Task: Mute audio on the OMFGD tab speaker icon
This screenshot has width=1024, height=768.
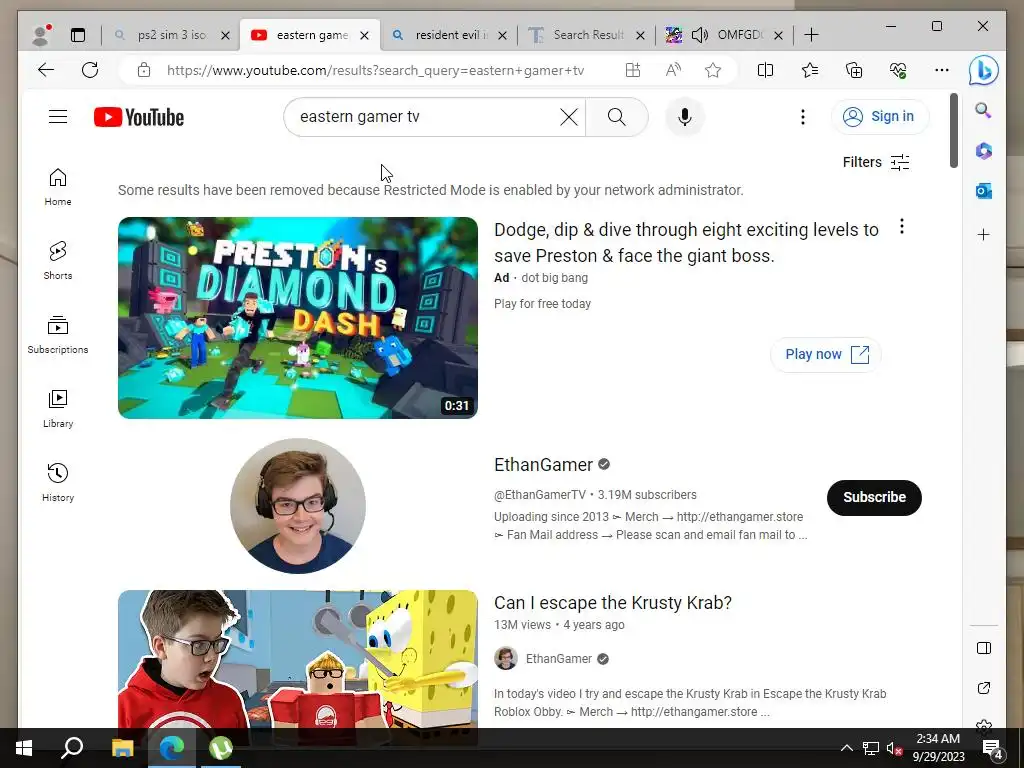Action: [x=700, y=35]
